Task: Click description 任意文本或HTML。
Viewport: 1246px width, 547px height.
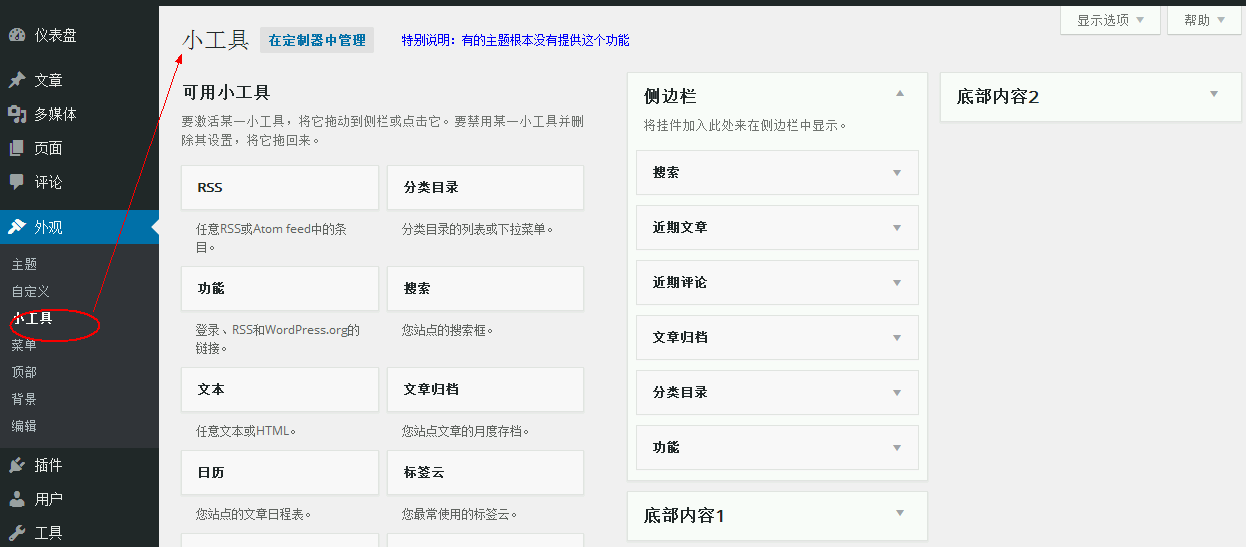Action: 246,431
